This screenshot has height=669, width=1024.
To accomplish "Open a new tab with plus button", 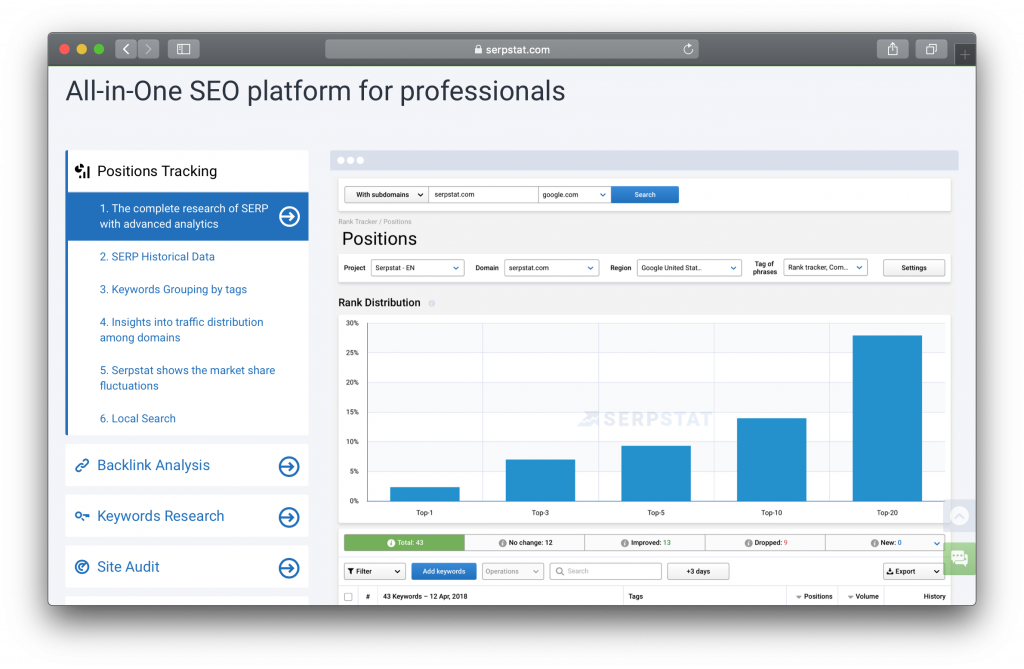I will [x=965, y=55].
